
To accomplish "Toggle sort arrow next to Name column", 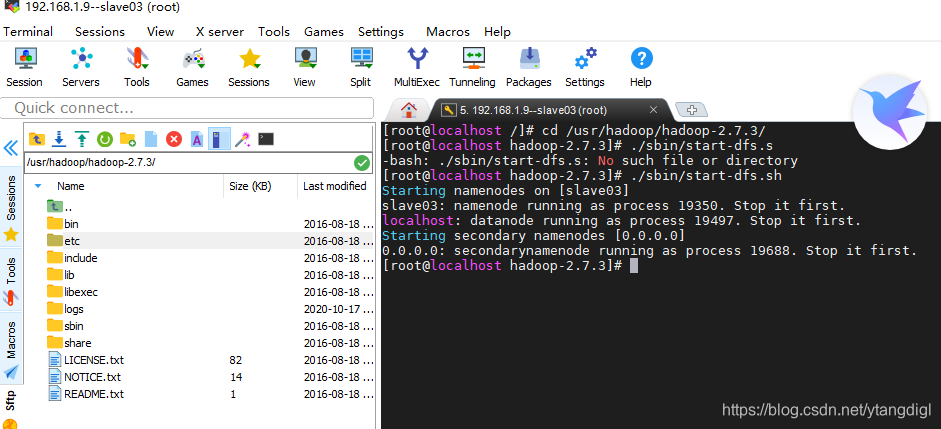I will (38, 186).
